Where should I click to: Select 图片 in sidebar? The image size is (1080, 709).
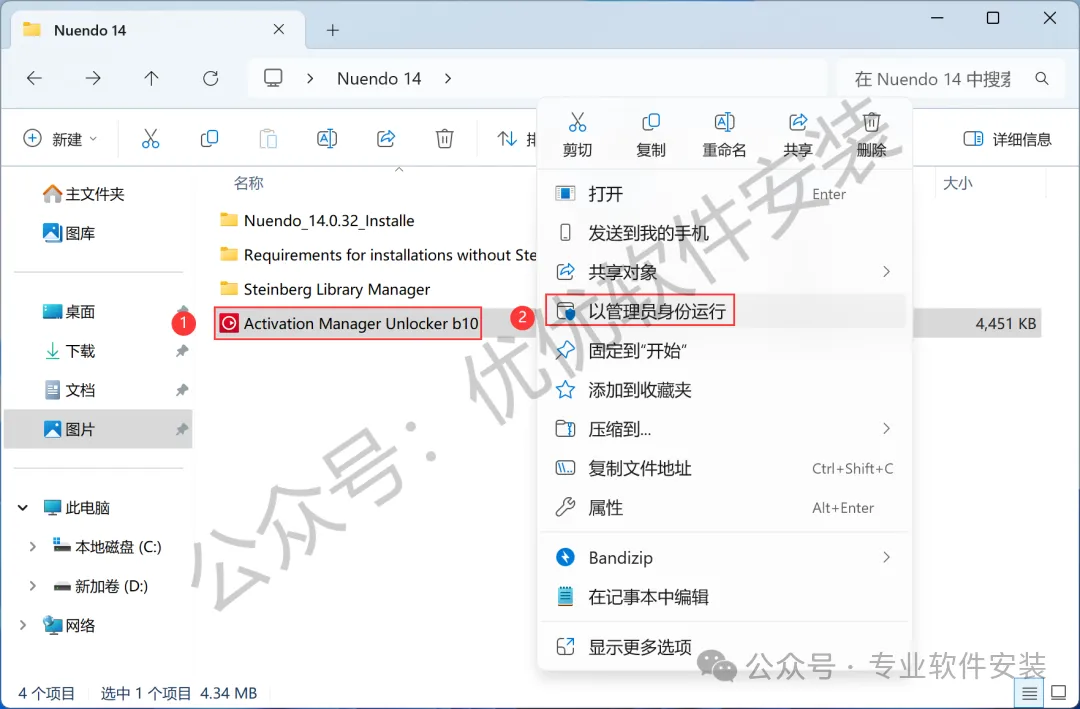98,429
